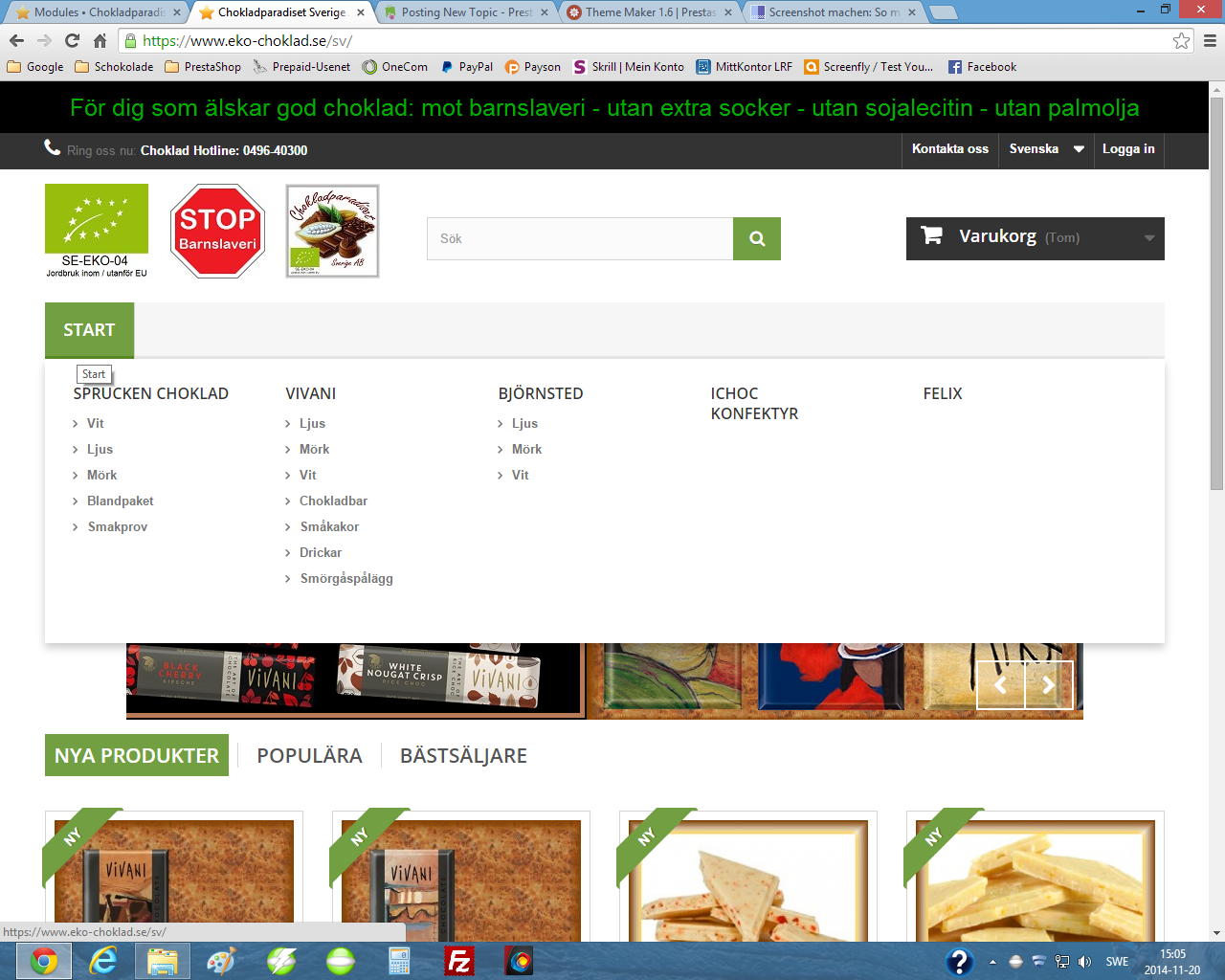The width and height of the screenshot is (1225, 980).
Task: Open the Skrill Mein Konto bookmark
Action: pyautogui.click(x=628, y=67)
